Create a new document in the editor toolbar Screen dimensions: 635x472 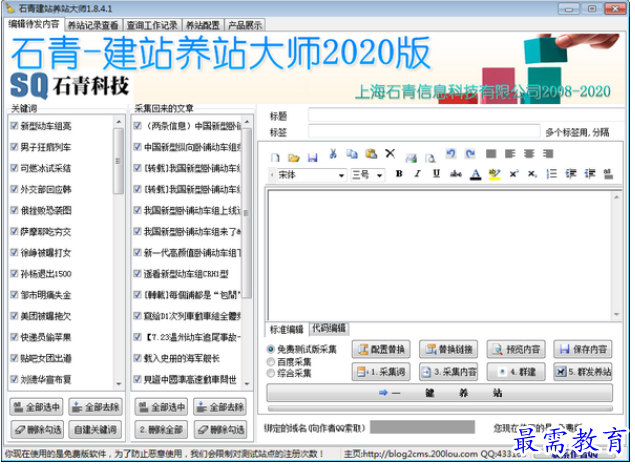click(x=275, y=157)
